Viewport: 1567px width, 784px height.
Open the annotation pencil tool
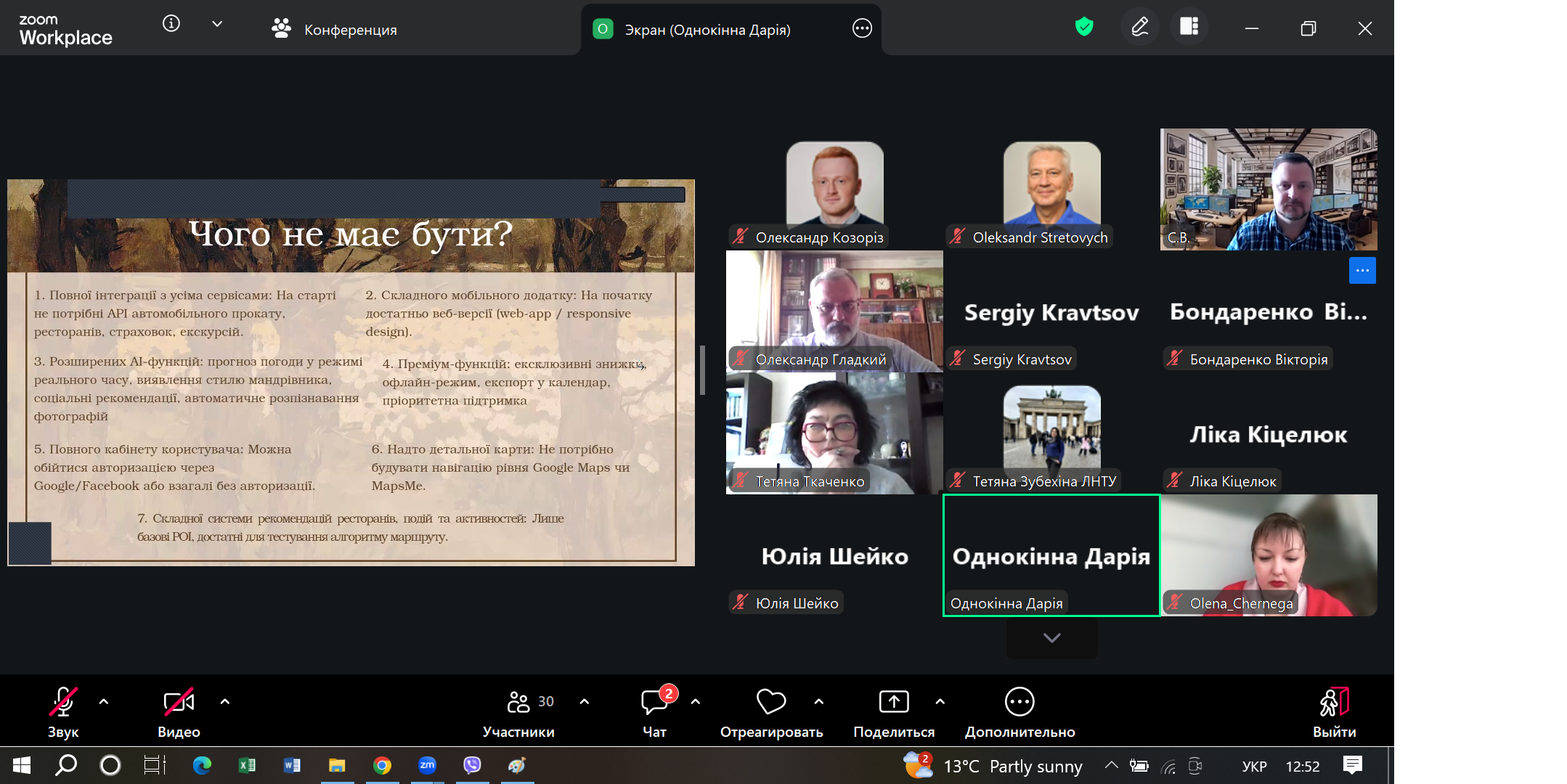tap(1140, 28)
